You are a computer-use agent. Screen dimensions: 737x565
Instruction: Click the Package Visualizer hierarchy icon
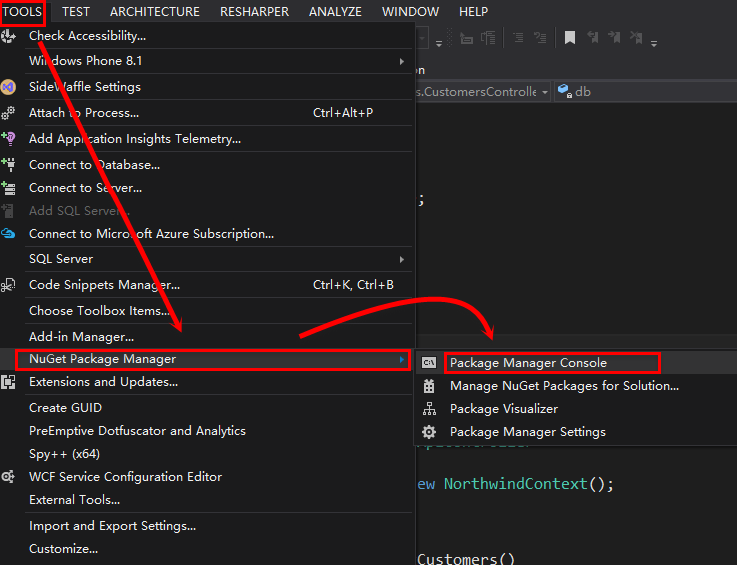coord(429,409)
